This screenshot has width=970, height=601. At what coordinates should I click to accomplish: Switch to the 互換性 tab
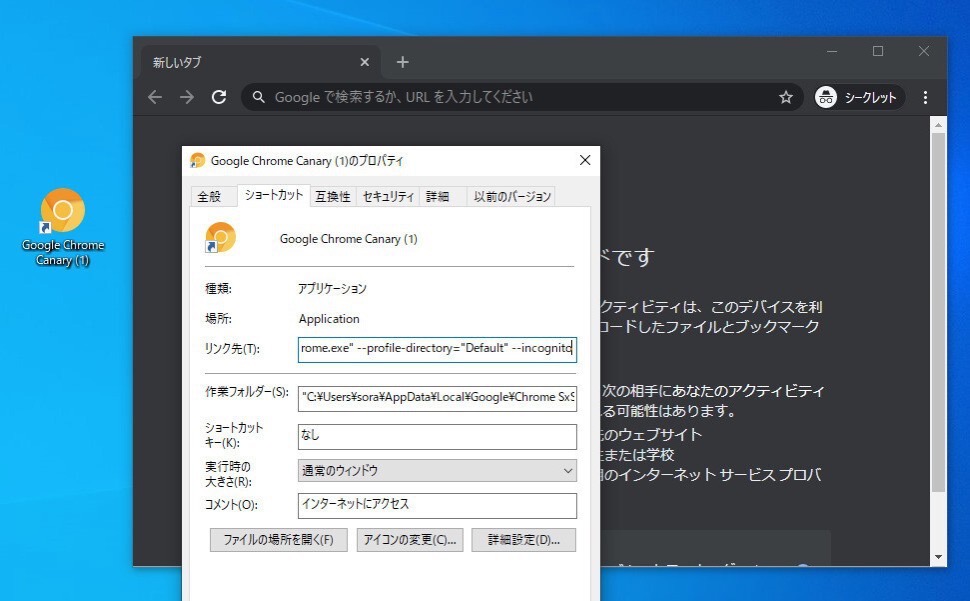pos(333,196)
